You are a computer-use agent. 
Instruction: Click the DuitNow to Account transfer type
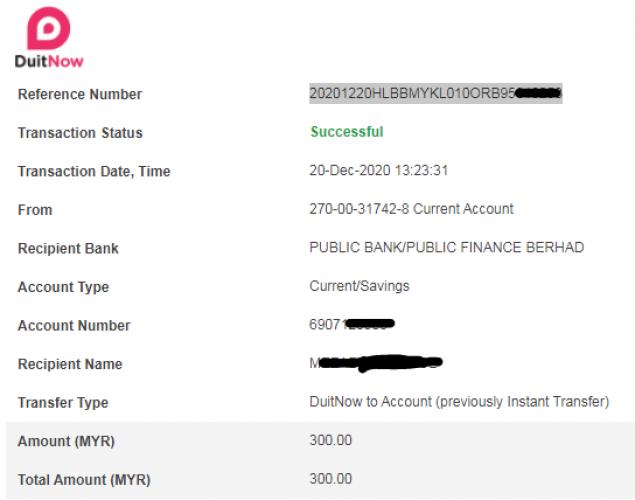pos(459,402)
